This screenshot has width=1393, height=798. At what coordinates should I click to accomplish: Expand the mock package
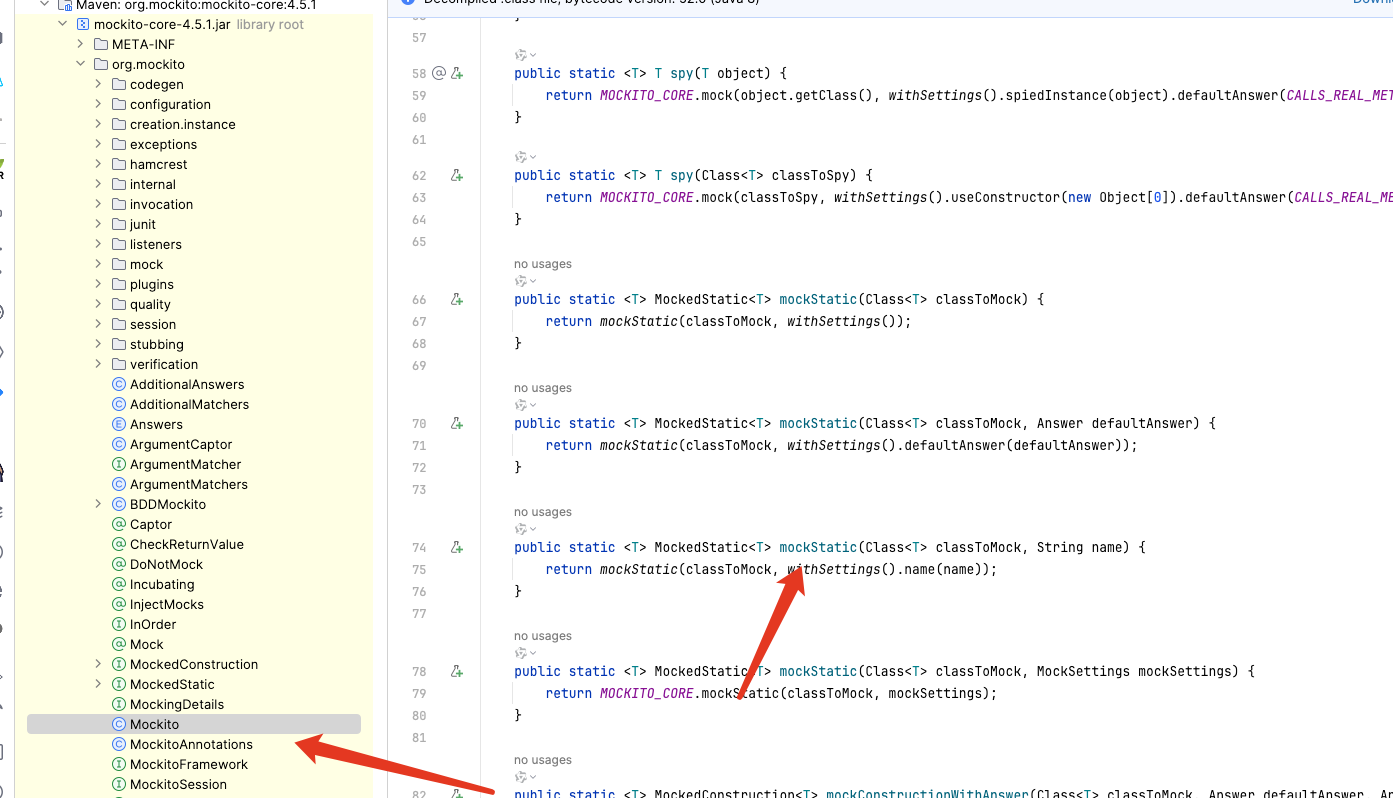[x=98, y=264]
